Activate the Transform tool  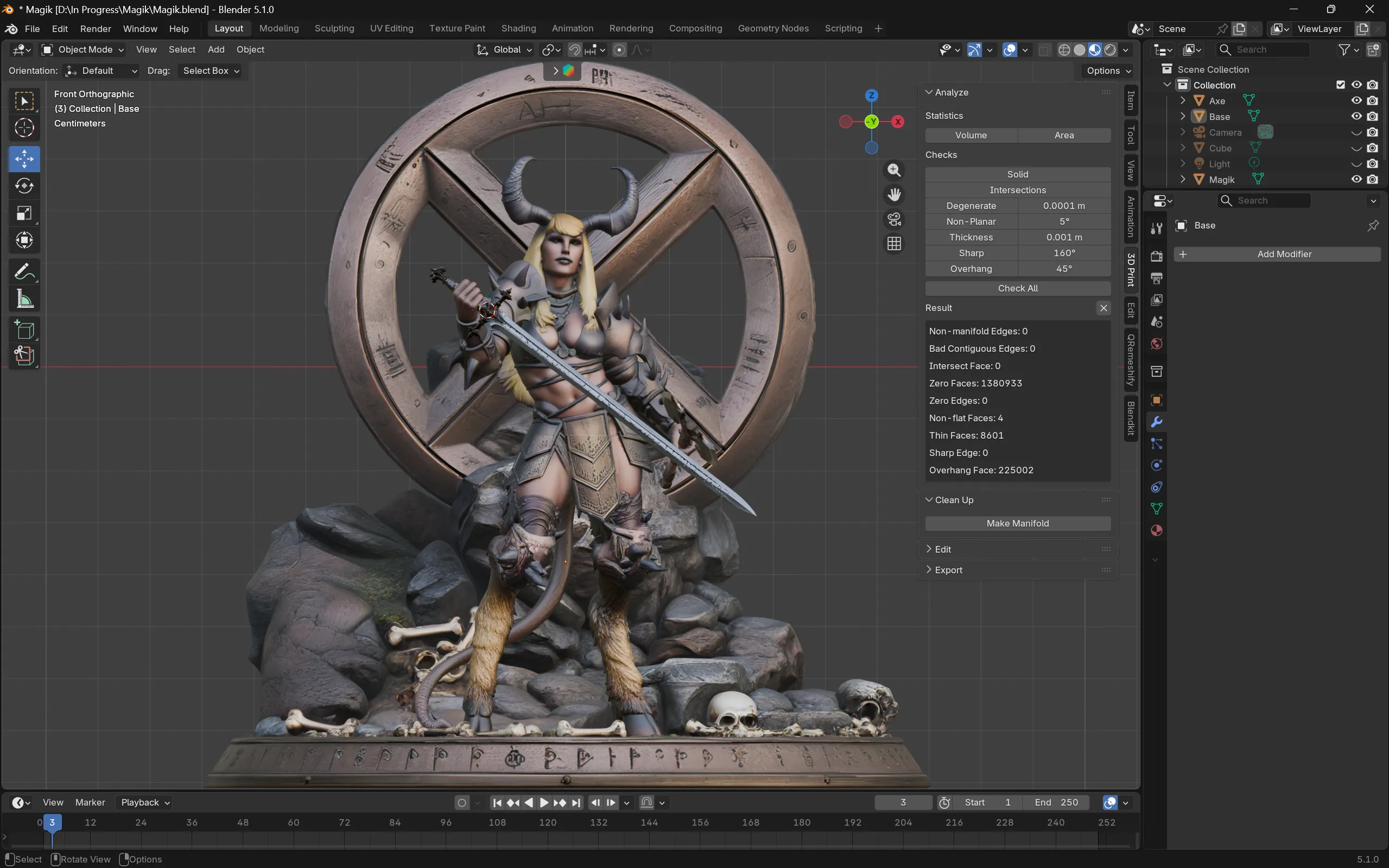pos(24,240)
